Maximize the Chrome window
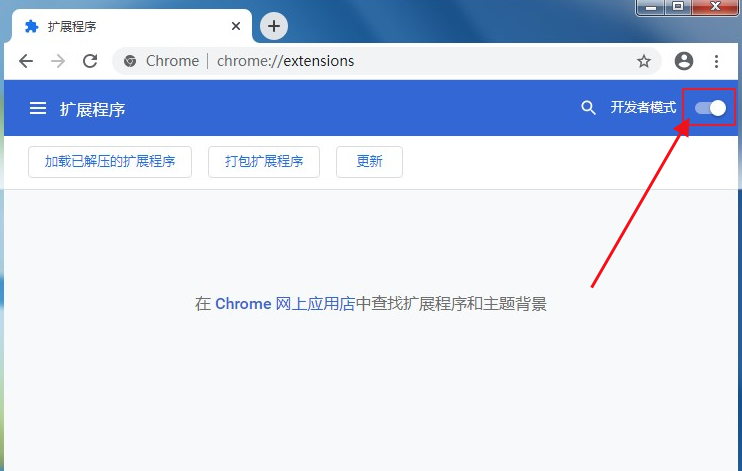This screenshot has height=471, width=742. [x=678, y=7]
